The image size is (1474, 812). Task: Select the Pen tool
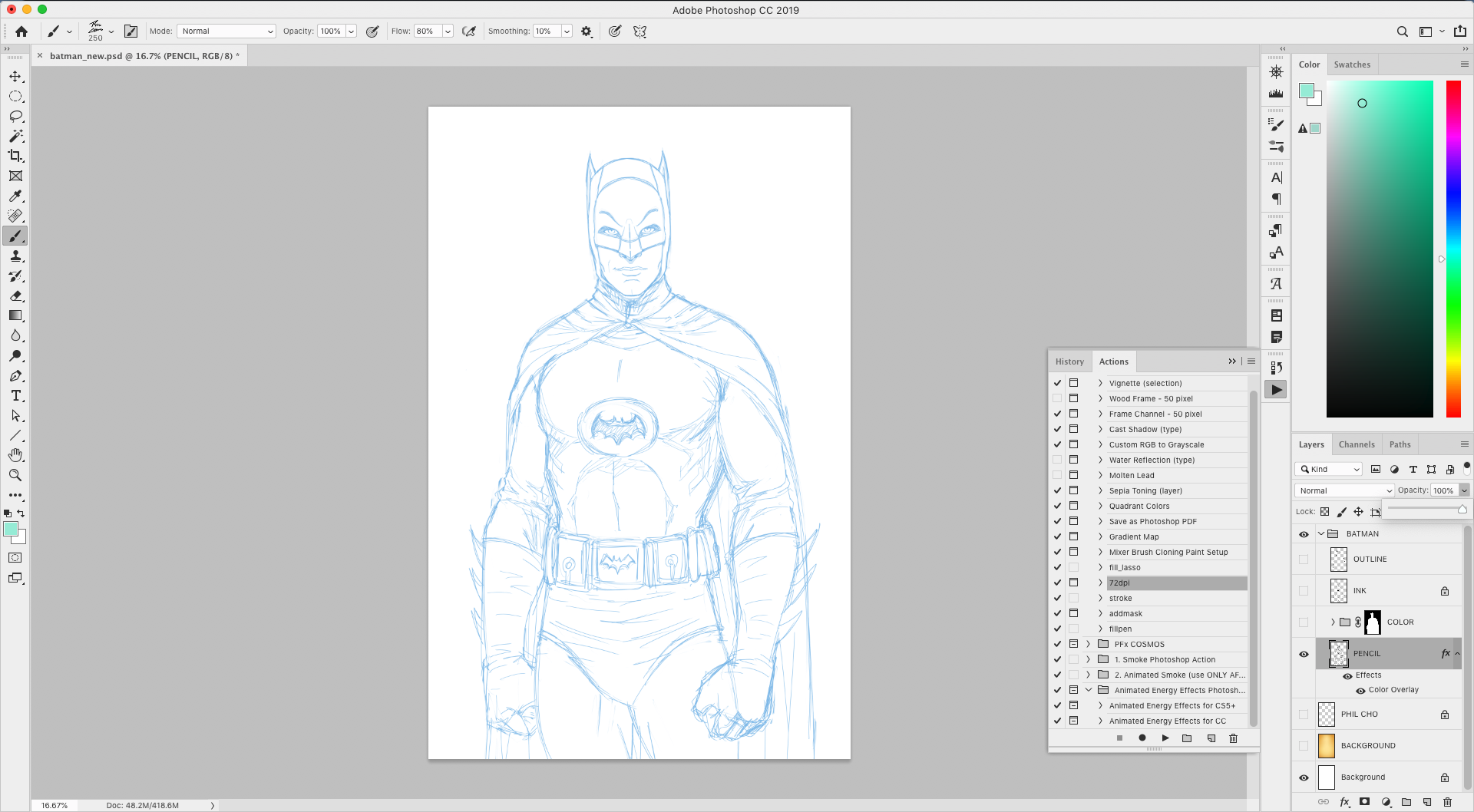(15, 375)
